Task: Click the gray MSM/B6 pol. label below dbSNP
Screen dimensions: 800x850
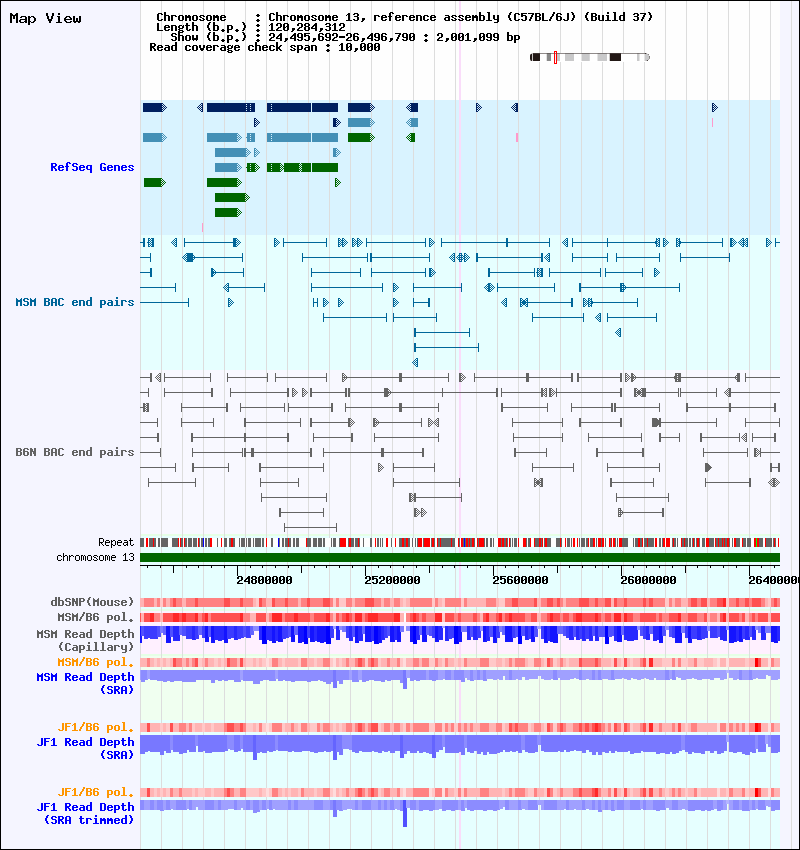Action: pyautogui.click(x=95, y=617)
